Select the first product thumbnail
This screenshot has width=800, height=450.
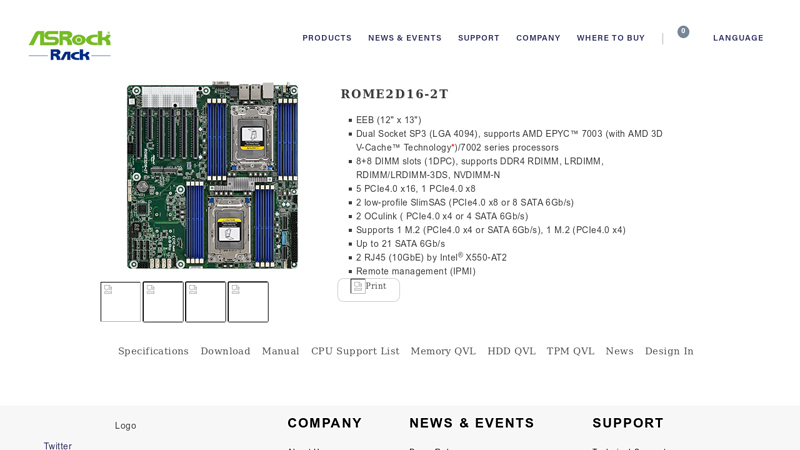(x=121, y=302)
